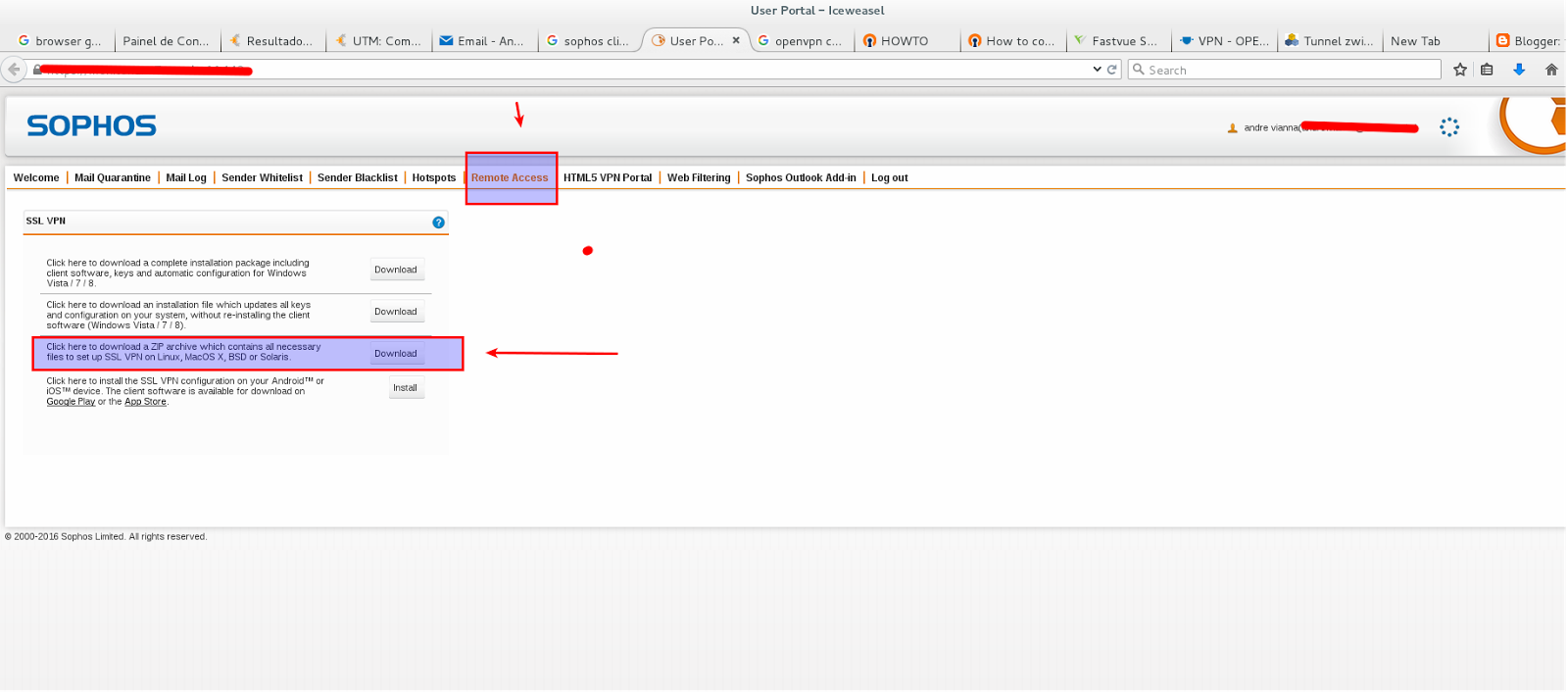Switch to Email - An... tab
Screen dimensions: 1568x692
point(483,41)
